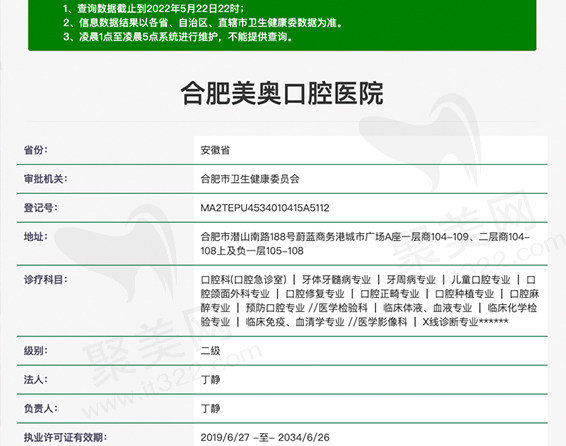Select the 负责人 row label

click(40, 408)
